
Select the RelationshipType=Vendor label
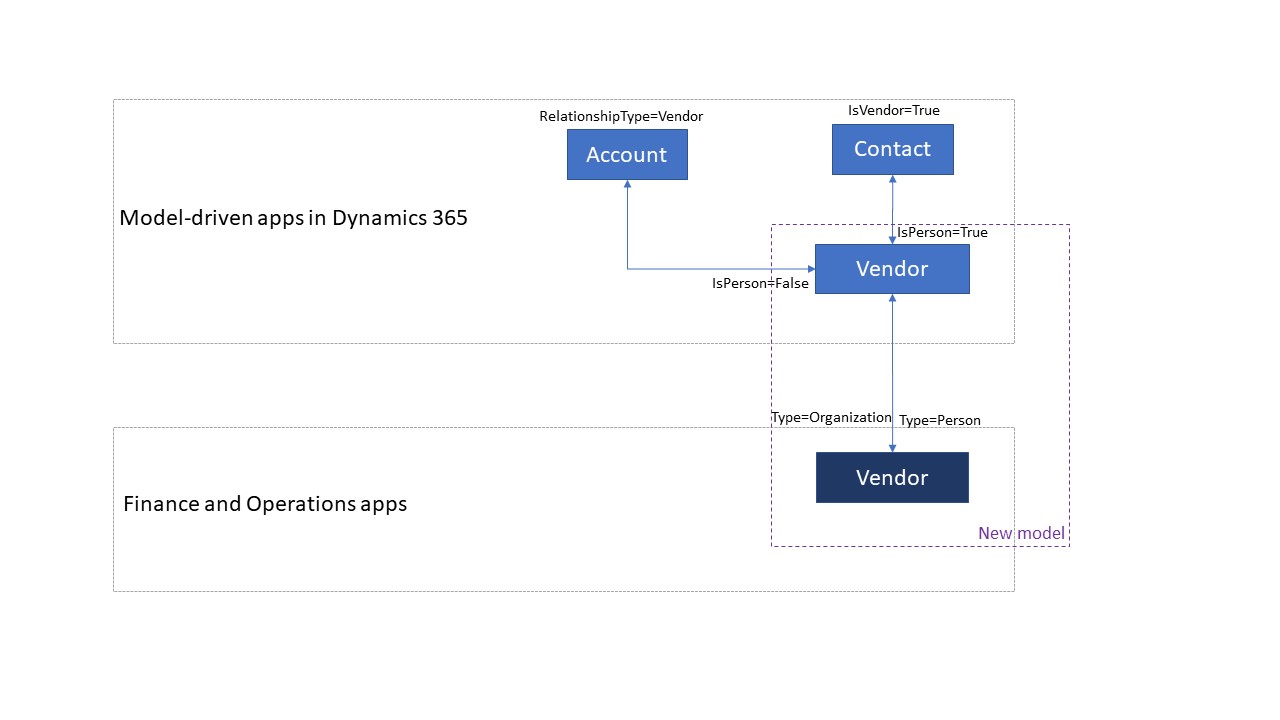coord(621,116)
